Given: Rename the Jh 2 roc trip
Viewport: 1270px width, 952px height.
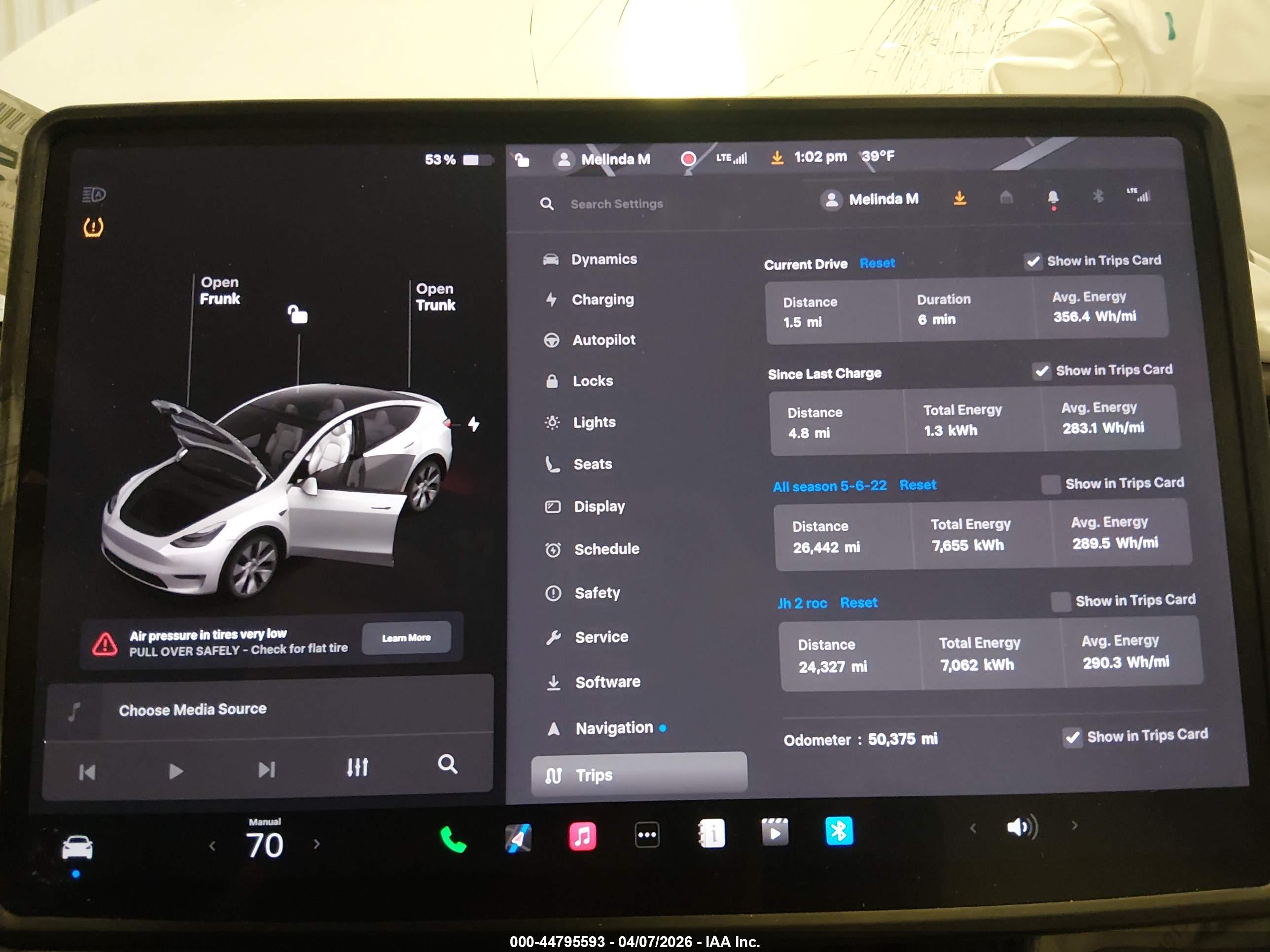Looking at the screenshot, I should (802, 604).
